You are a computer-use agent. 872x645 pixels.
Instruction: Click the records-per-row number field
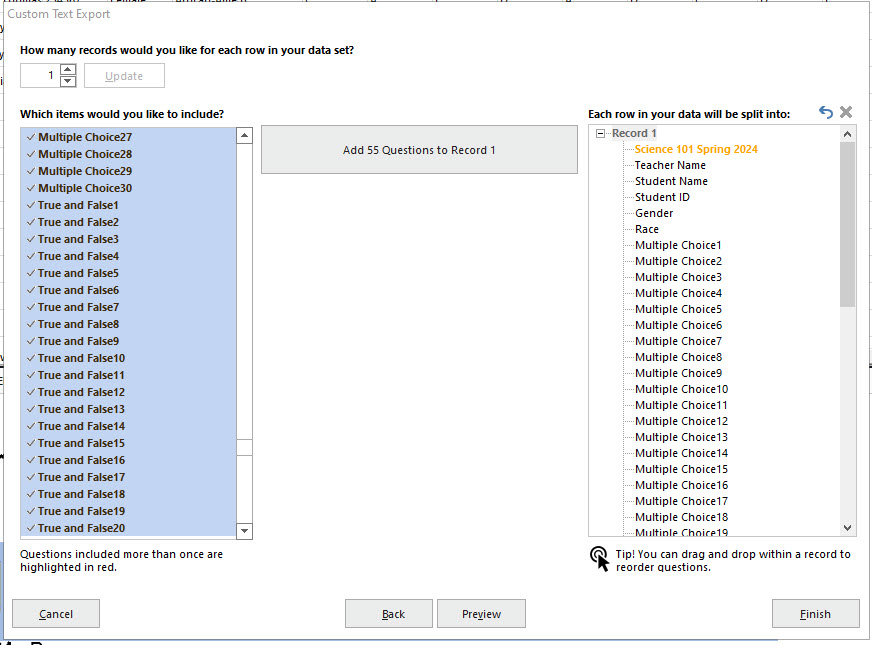pos(38,75)
